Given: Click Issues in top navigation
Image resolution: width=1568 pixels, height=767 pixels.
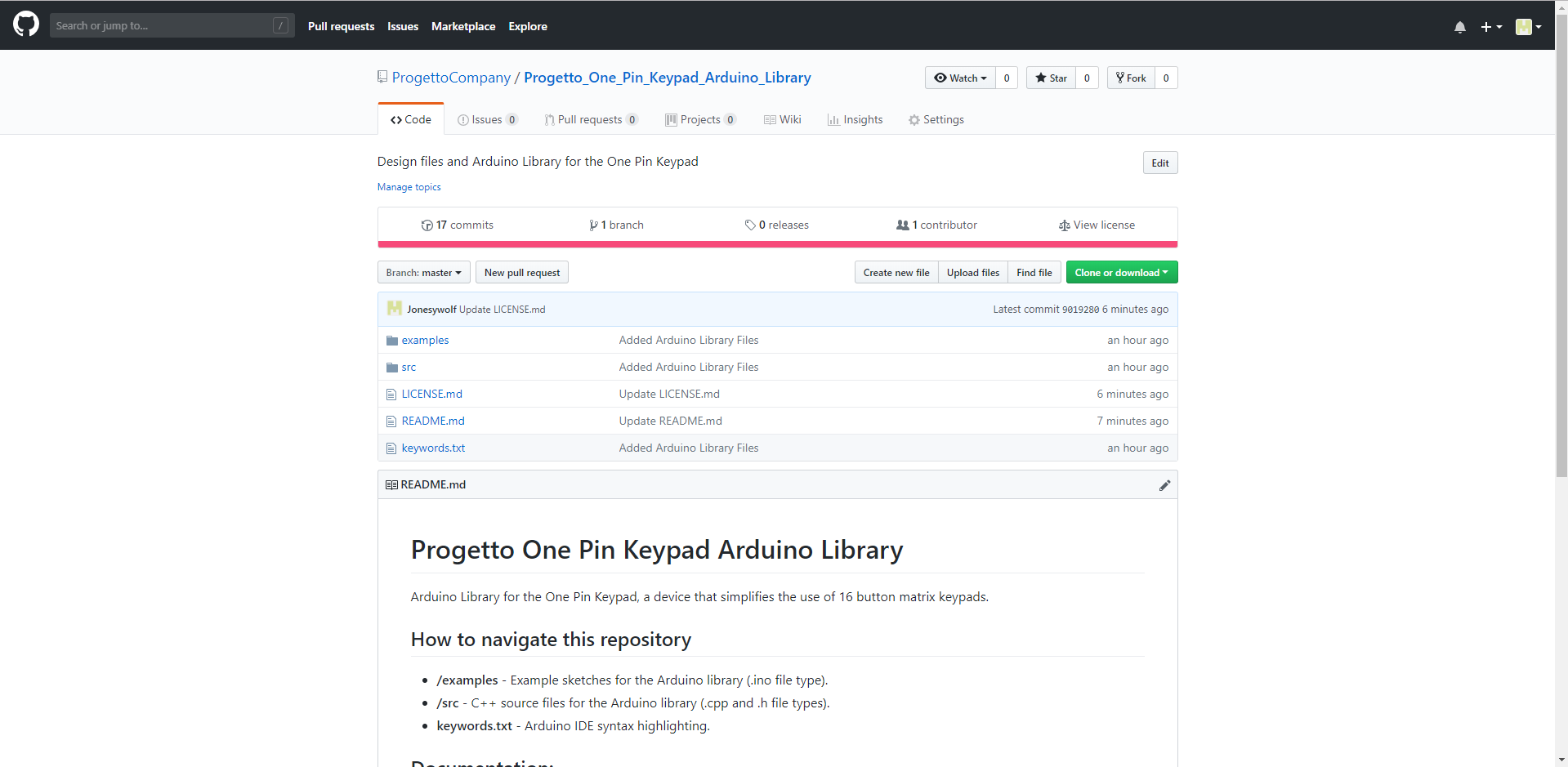Looking at the screenshot, I should click(403, 26).
